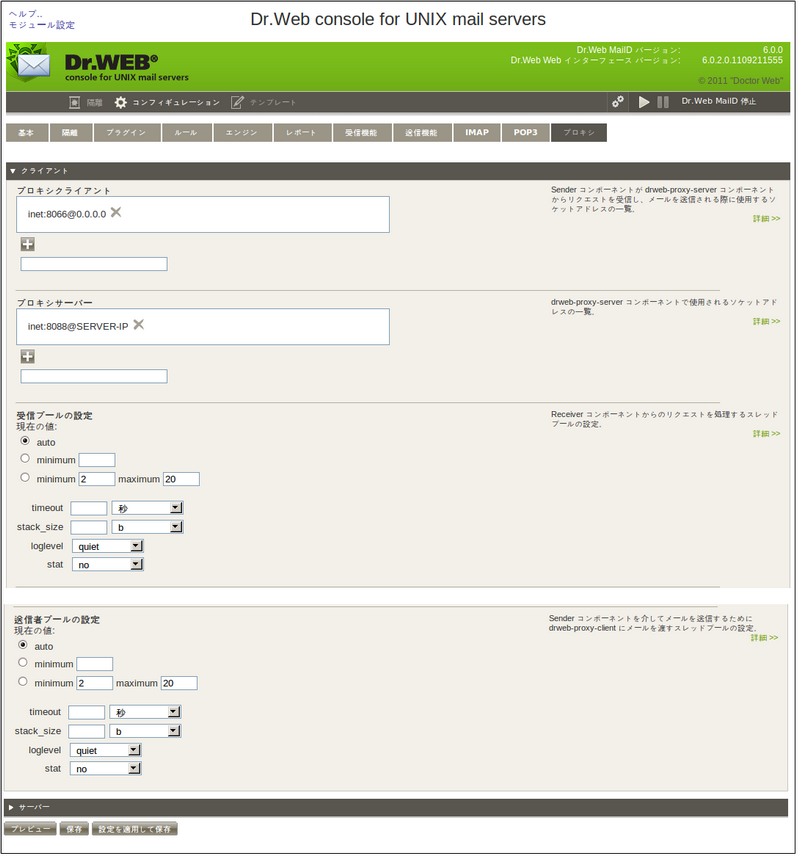
Task: Focus new proxy client address field
Action: point(95,266)
